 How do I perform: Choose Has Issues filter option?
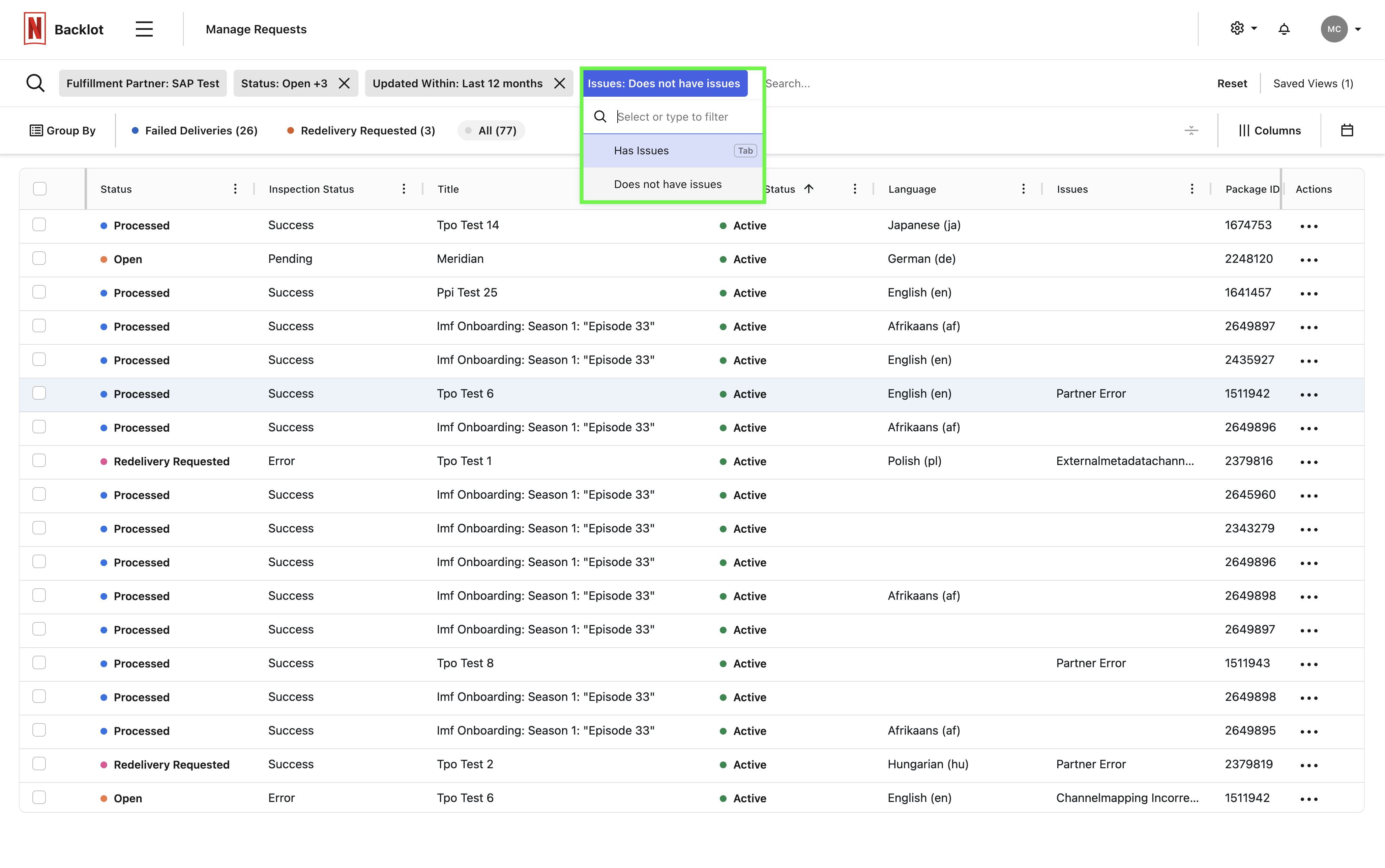click(641, 150)
